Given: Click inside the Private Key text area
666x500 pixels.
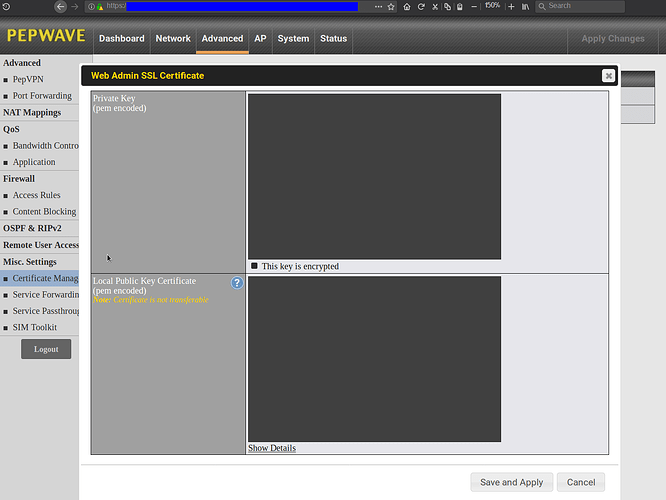Looking at the screenshot, I should coord(374,176).
